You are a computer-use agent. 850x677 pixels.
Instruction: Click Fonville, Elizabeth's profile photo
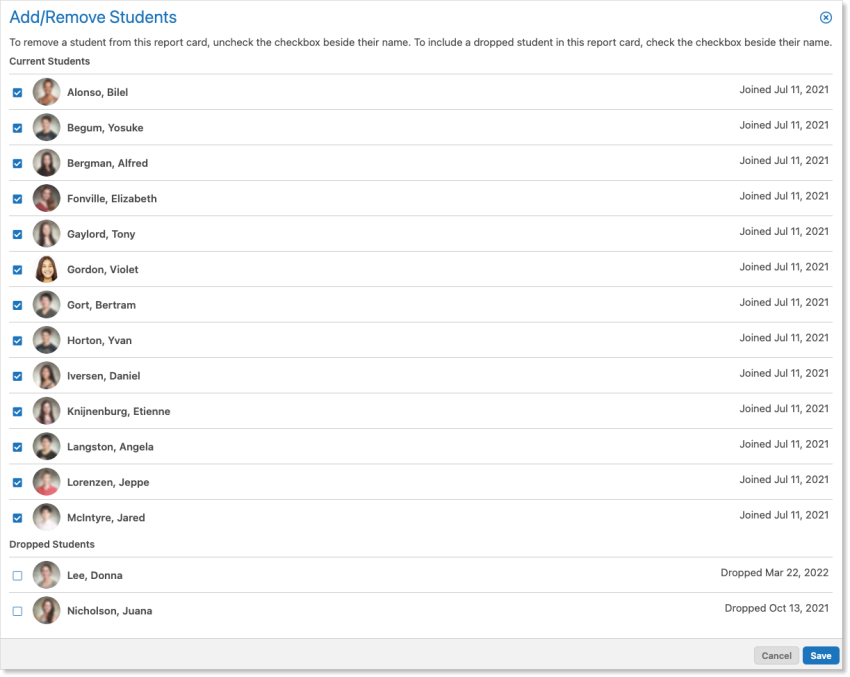point(46,198)
